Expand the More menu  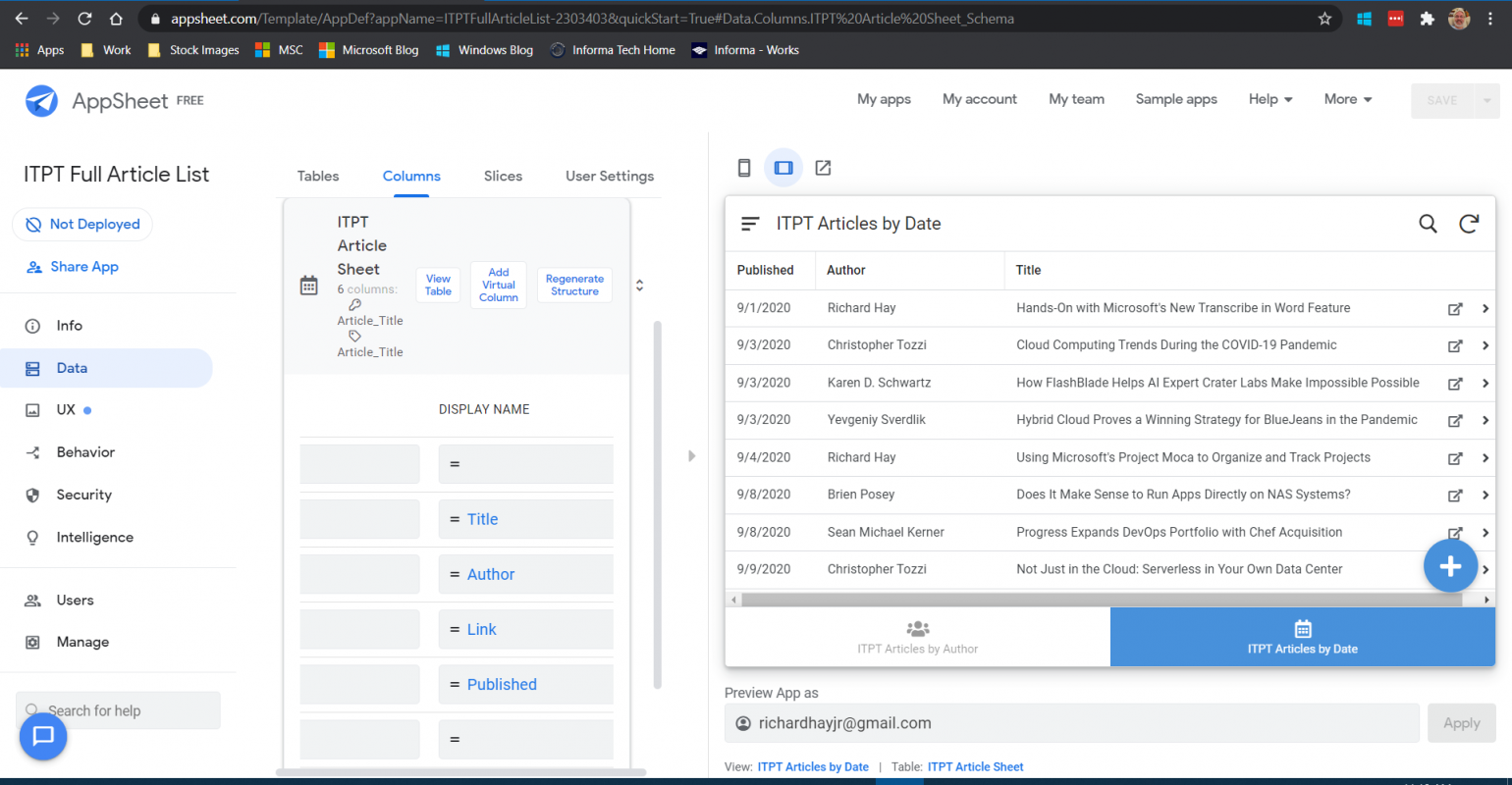tap(1347, 99)
